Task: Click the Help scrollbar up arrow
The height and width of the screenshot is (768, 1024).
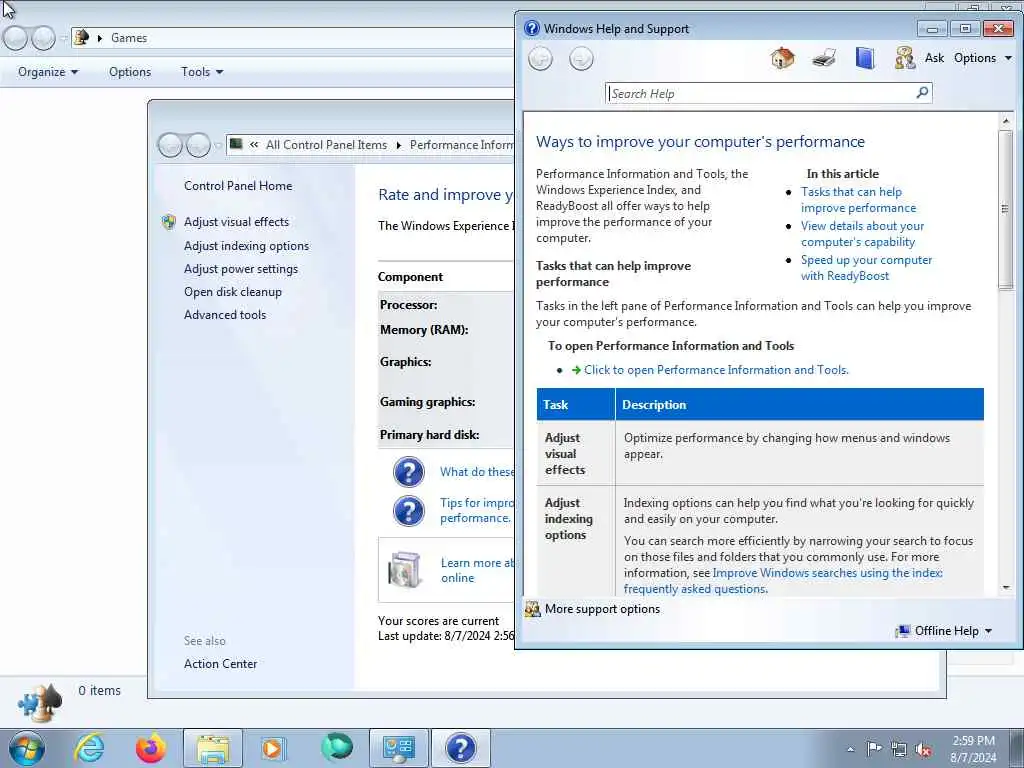Action: (1006, 121)
